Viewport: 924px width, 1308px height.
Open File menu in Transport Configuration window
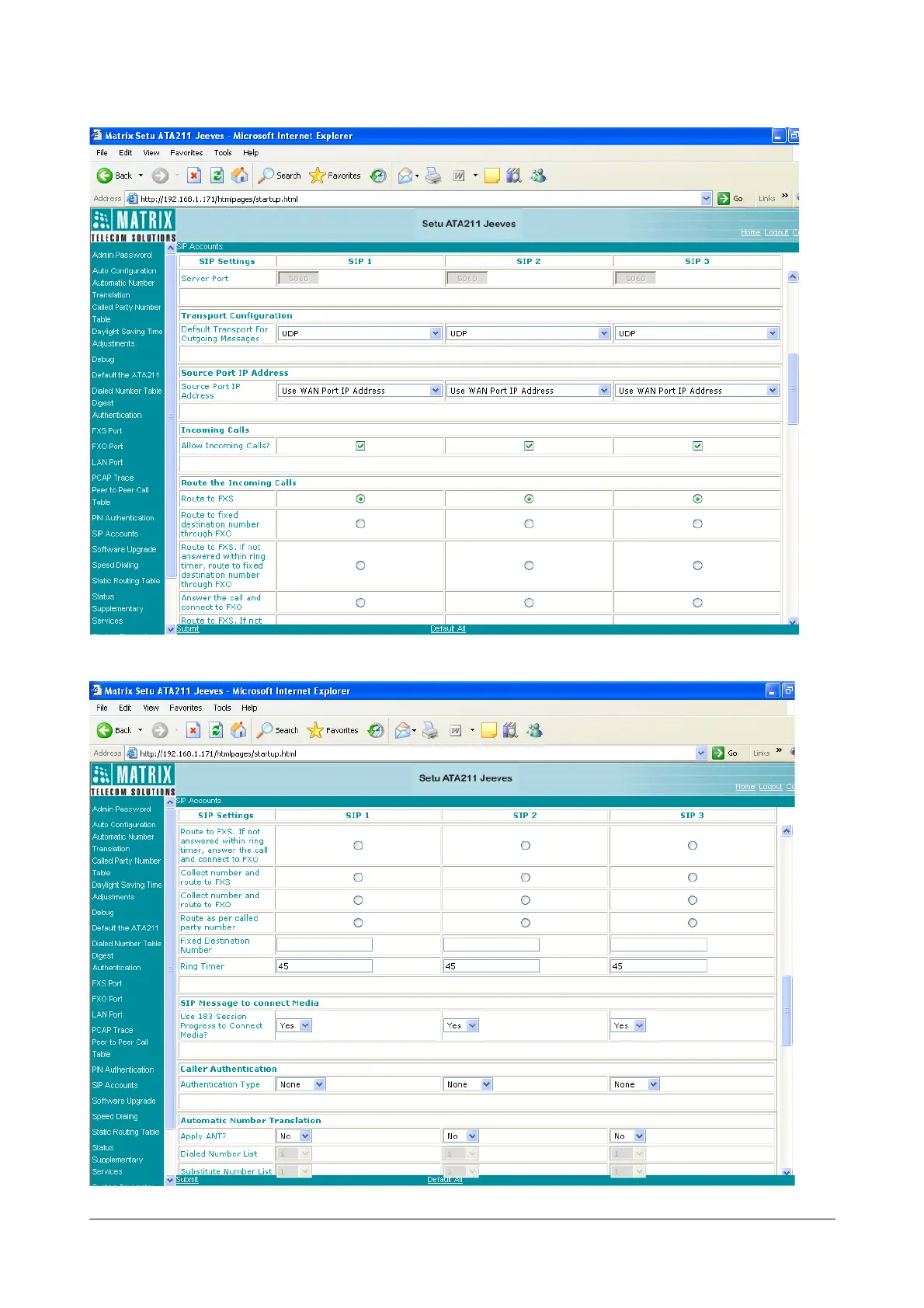pyautogui.click(x=102, y=153)
